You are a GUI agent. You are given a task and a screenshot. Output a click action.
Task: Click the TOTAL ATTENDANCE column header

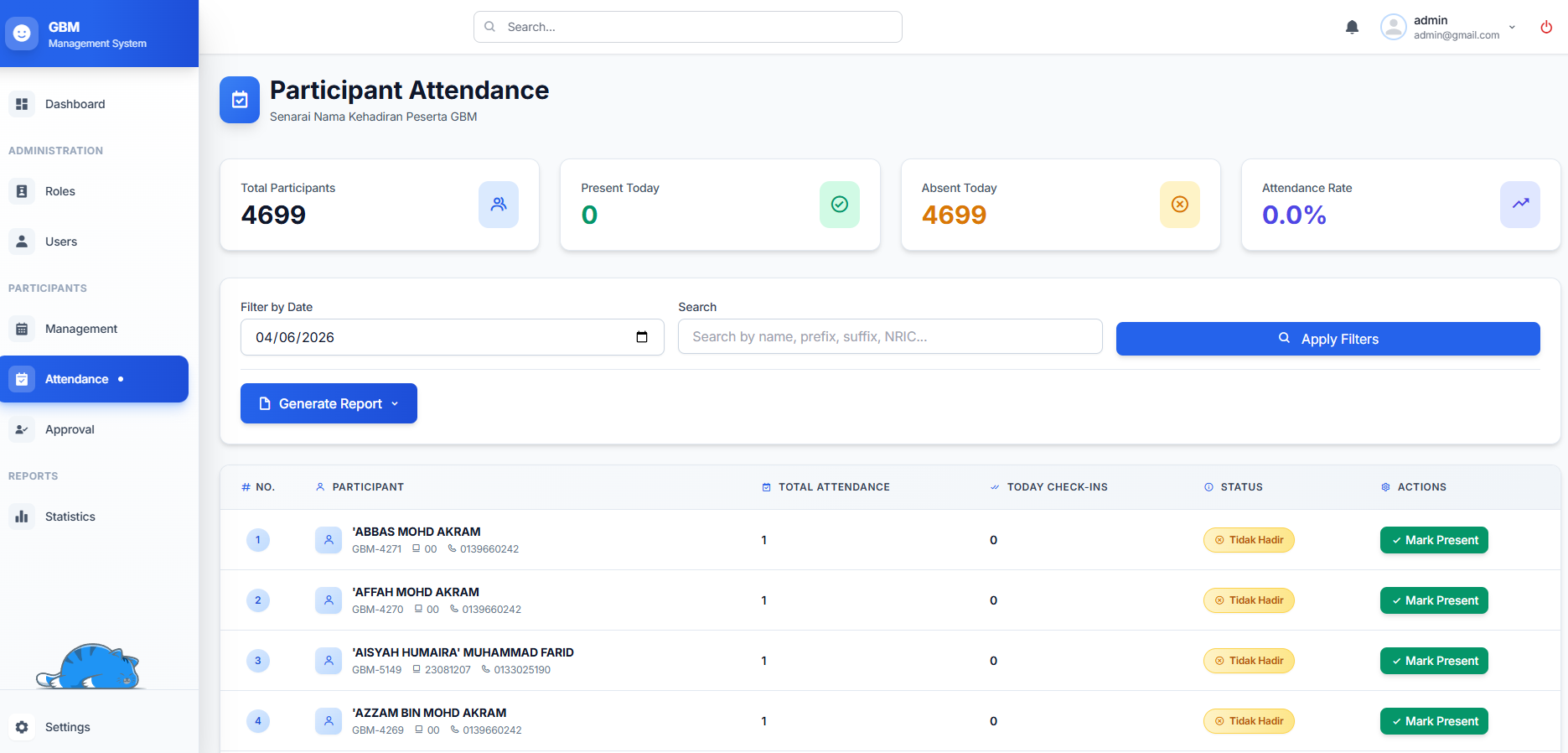click(x=825, y=487)
